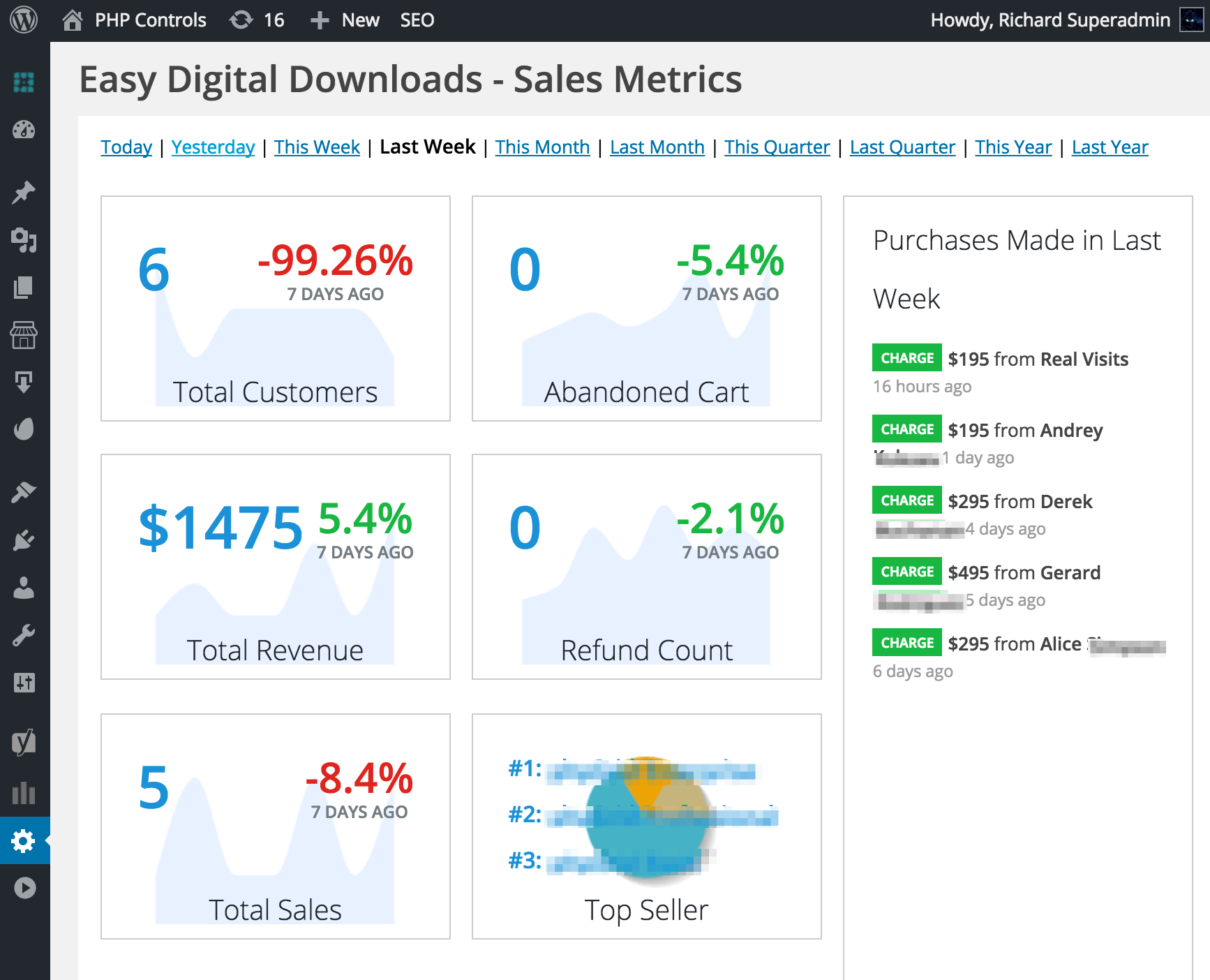Click the -99.26% customers change value
1210x980 pixels.
[335, 260]
